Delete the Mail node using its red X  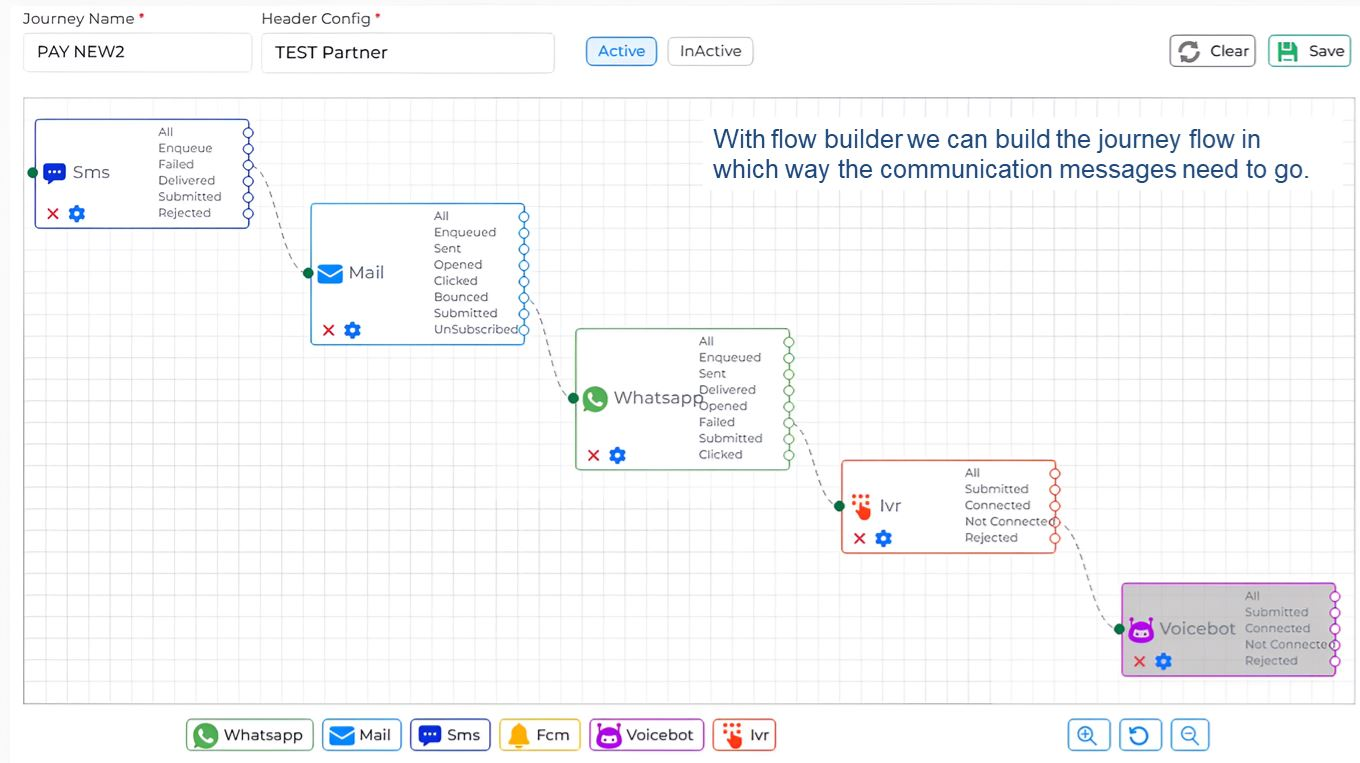point(329,330)
